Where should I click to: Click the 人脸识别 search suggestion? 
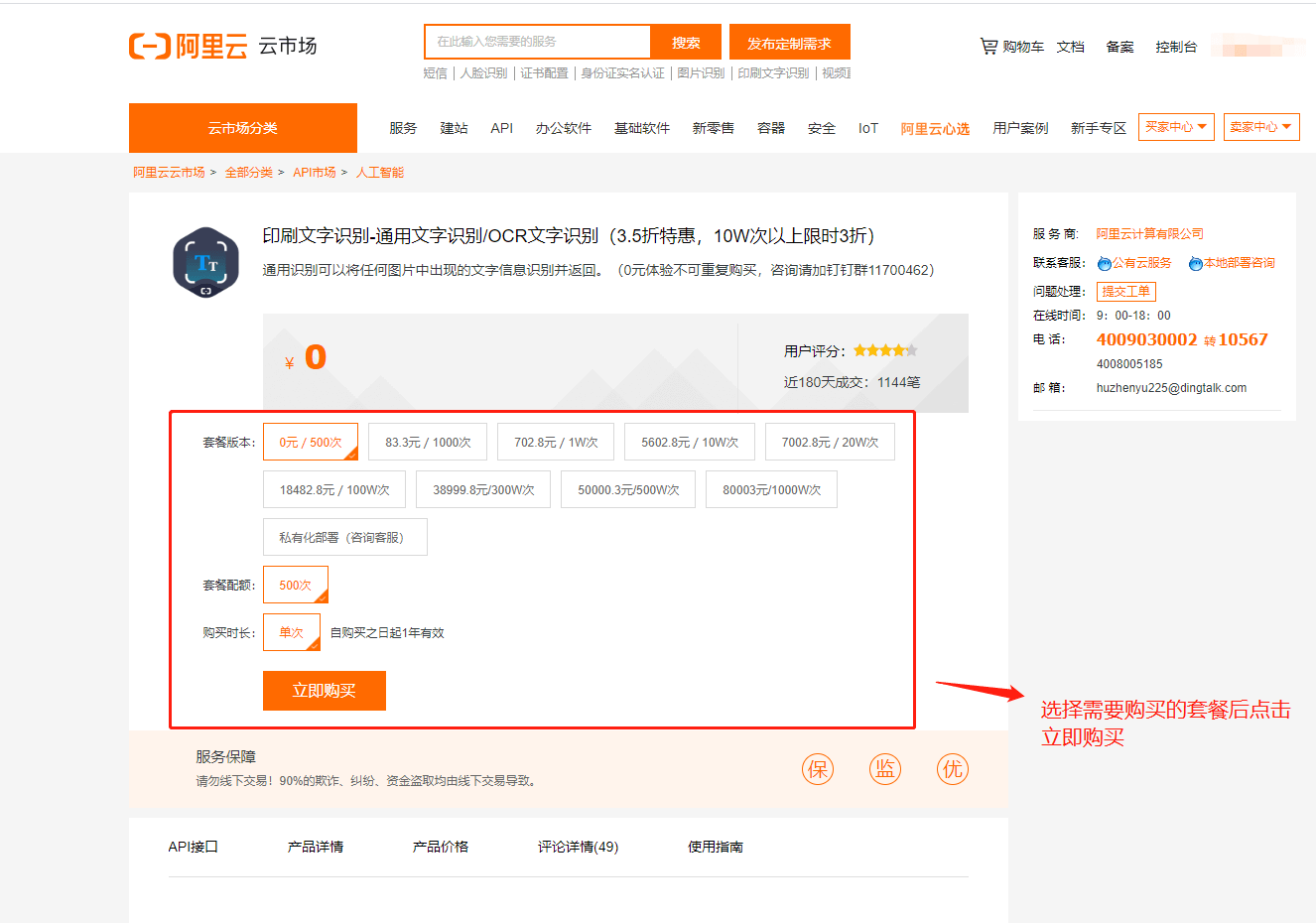click(x=483, y=73)
